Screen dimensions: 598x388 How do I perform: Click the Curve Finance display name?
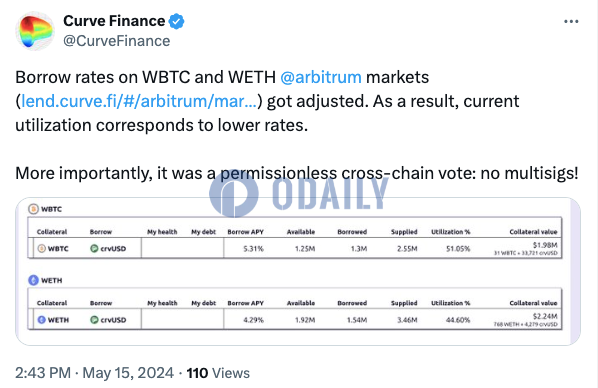[x=114, y=21]
